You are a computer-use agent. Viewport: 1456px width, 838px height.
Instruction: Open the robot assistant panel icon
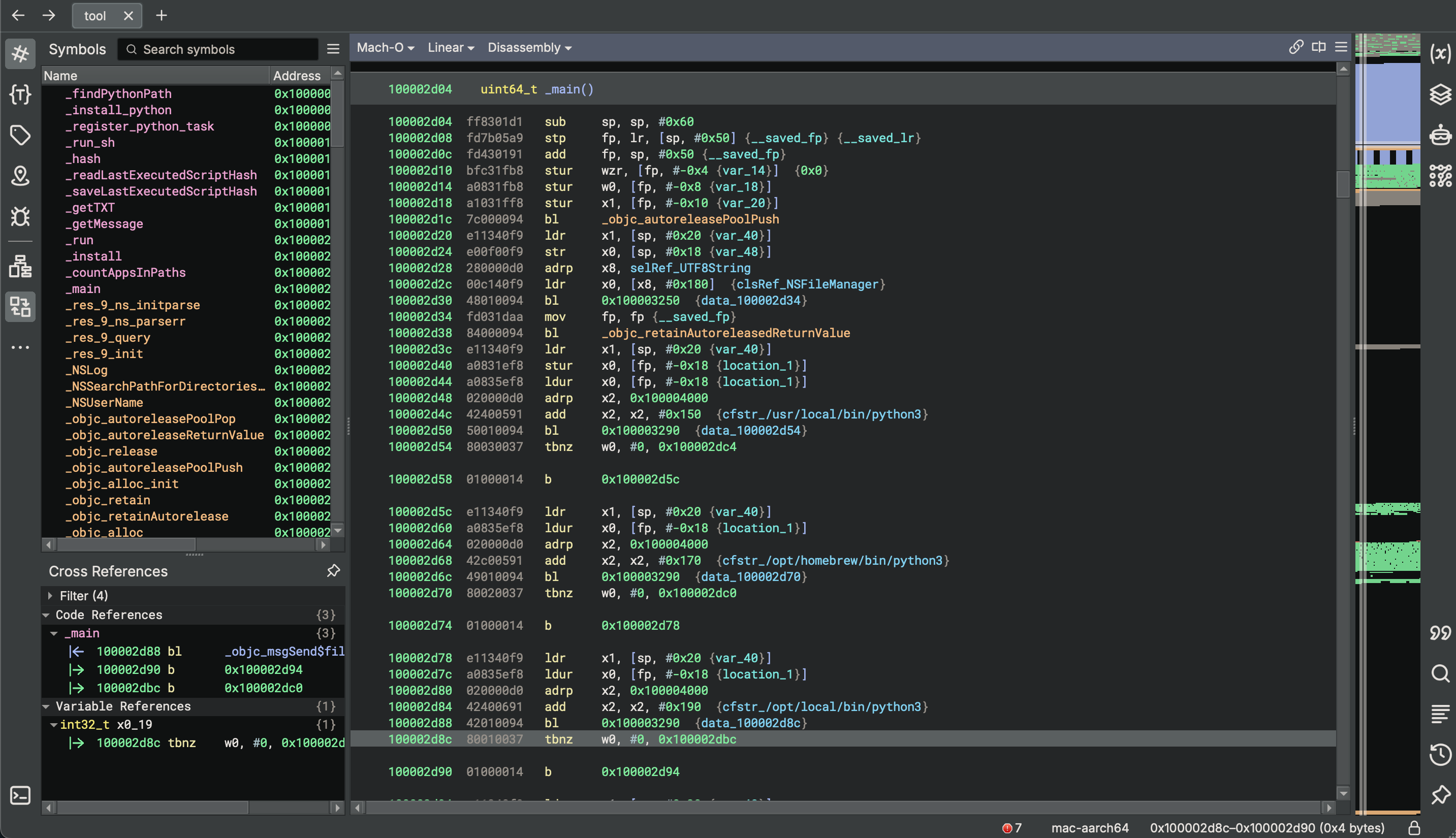pyautogui.click(x=1440, y=135)
